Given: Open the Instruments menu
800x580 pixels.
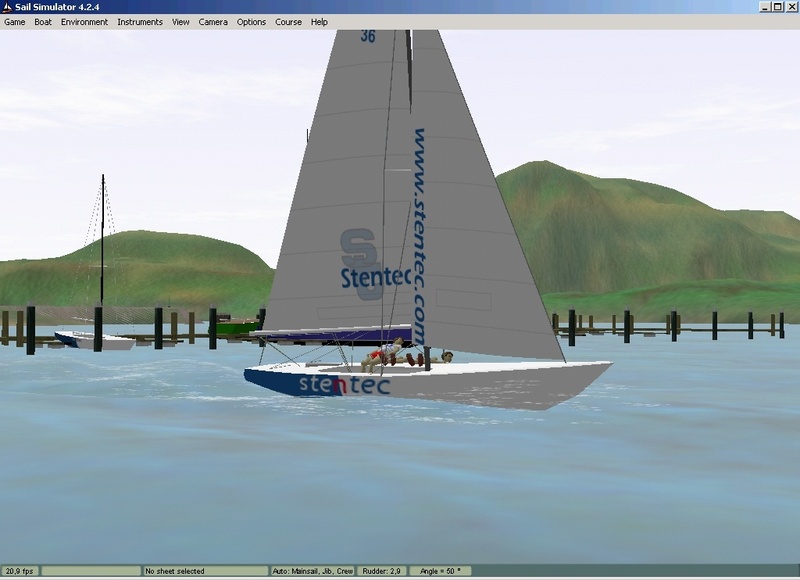Looking at the screenshot, I should 139,22.
